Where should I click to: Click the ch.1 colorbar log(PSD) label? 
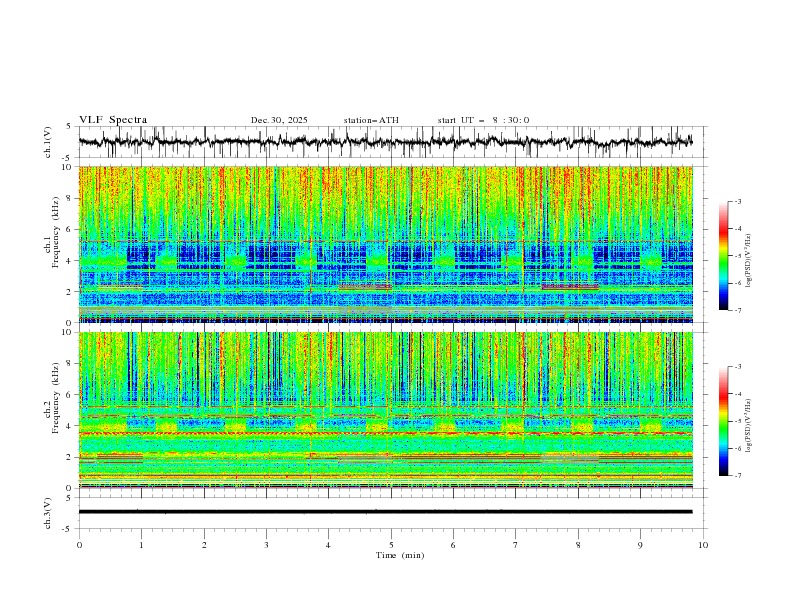749,261
